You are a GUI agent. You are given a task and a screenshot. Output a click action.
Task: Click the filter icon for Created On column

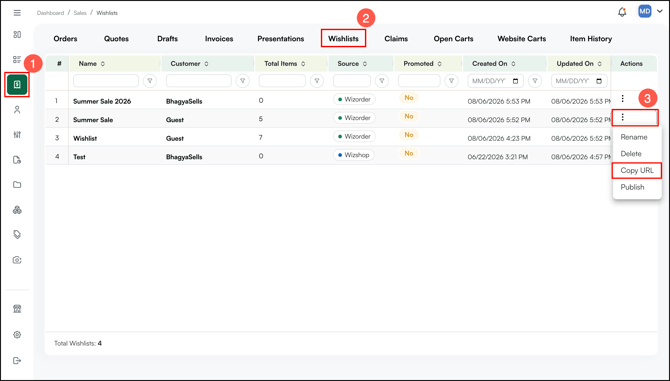(535, 81)
